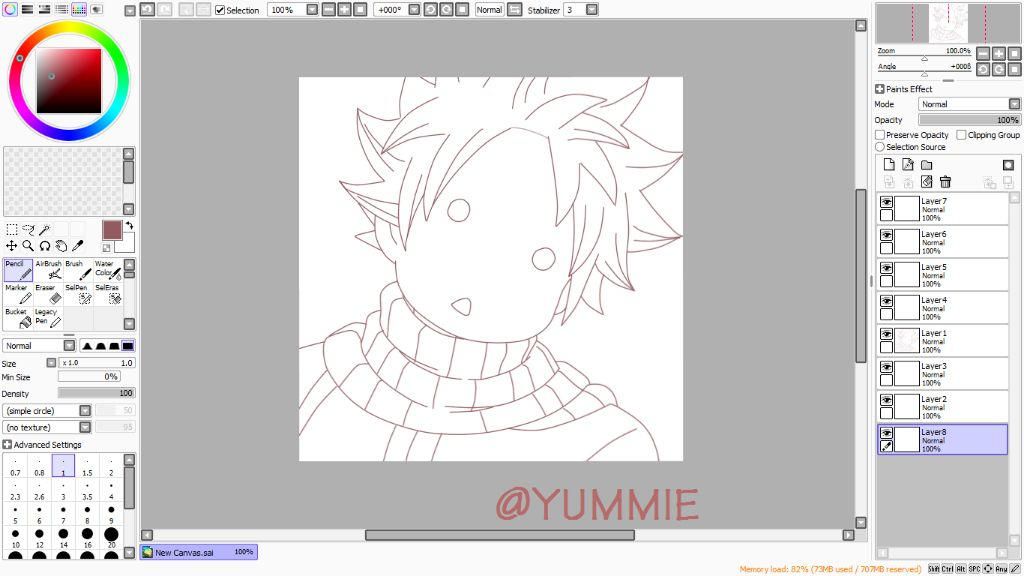Screen dimensions: 1024x576
Task: Enable Clipping Group checkbox
Action: pyautogui.click(x=961, y=135)
